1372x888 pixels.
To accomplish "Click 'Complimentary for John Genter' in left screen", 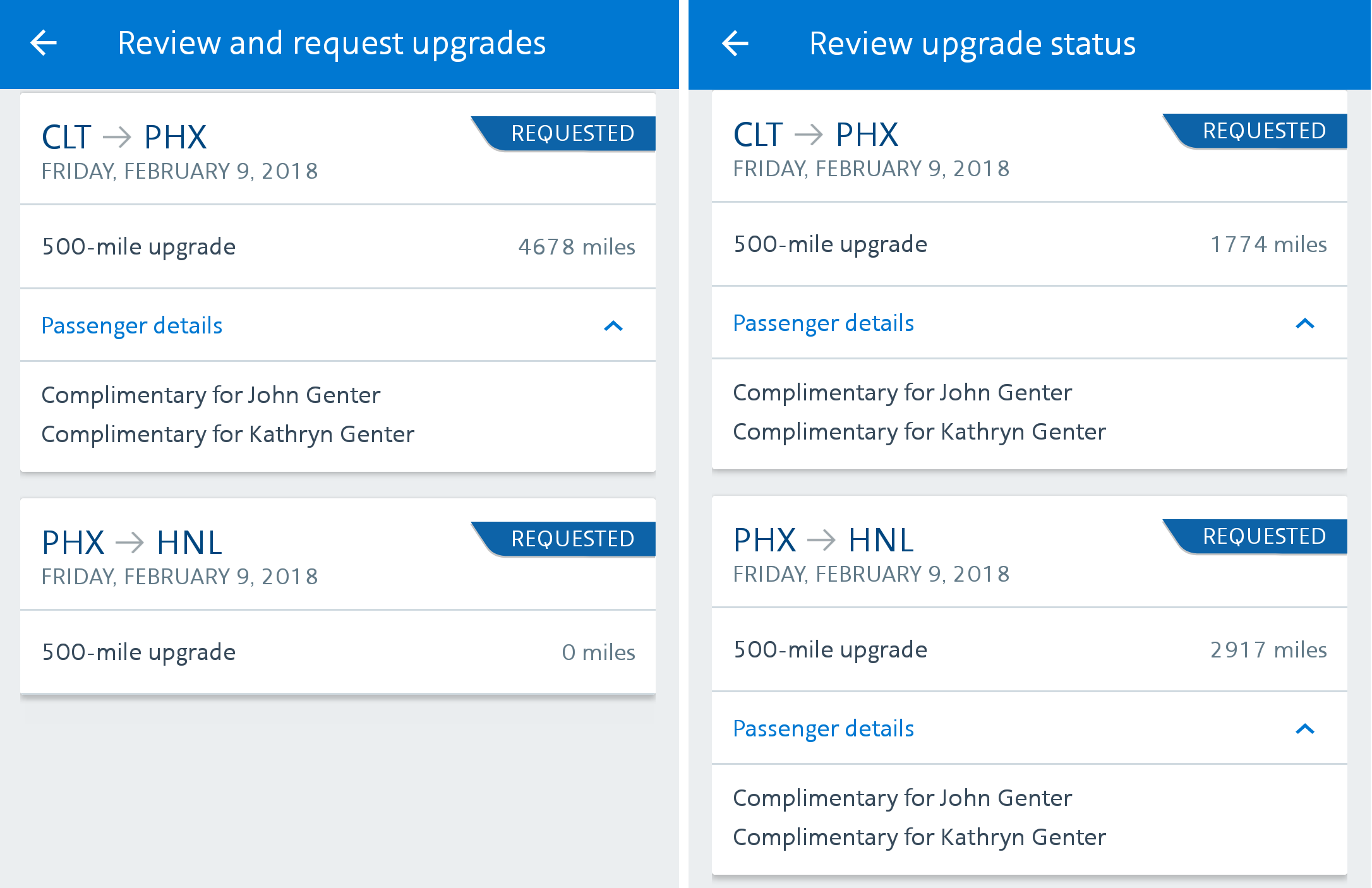I will pos(211,395).
